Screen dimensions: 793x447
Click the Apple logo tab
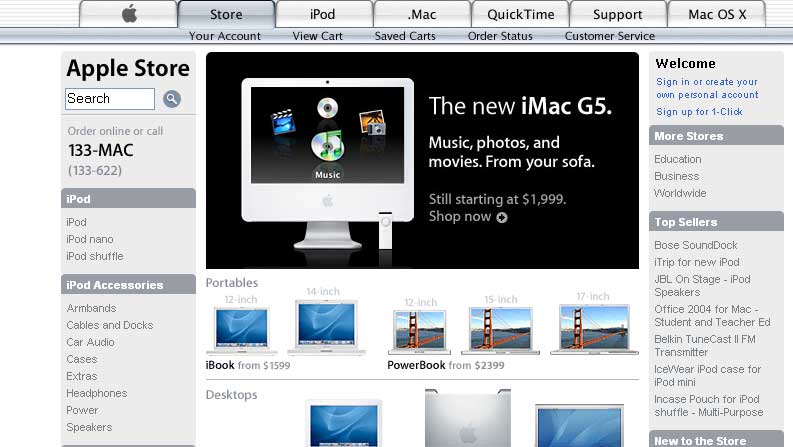128,14
